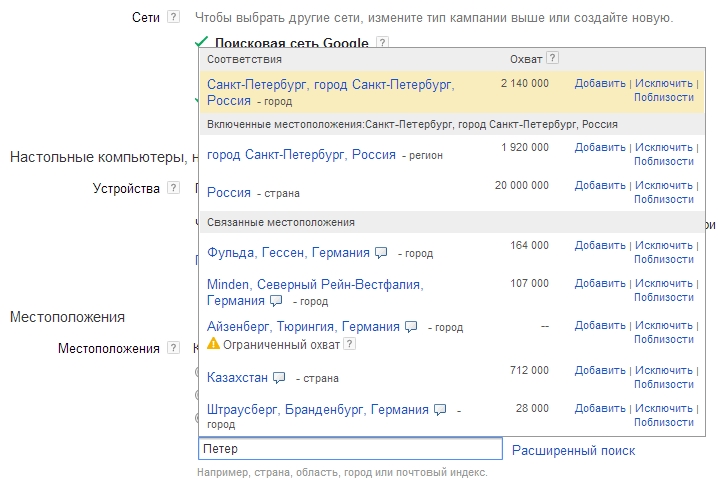Viewport: 720px width, 483px height.
Task: Click speech bubble icon beside Minden Германия
Action: 276,301
